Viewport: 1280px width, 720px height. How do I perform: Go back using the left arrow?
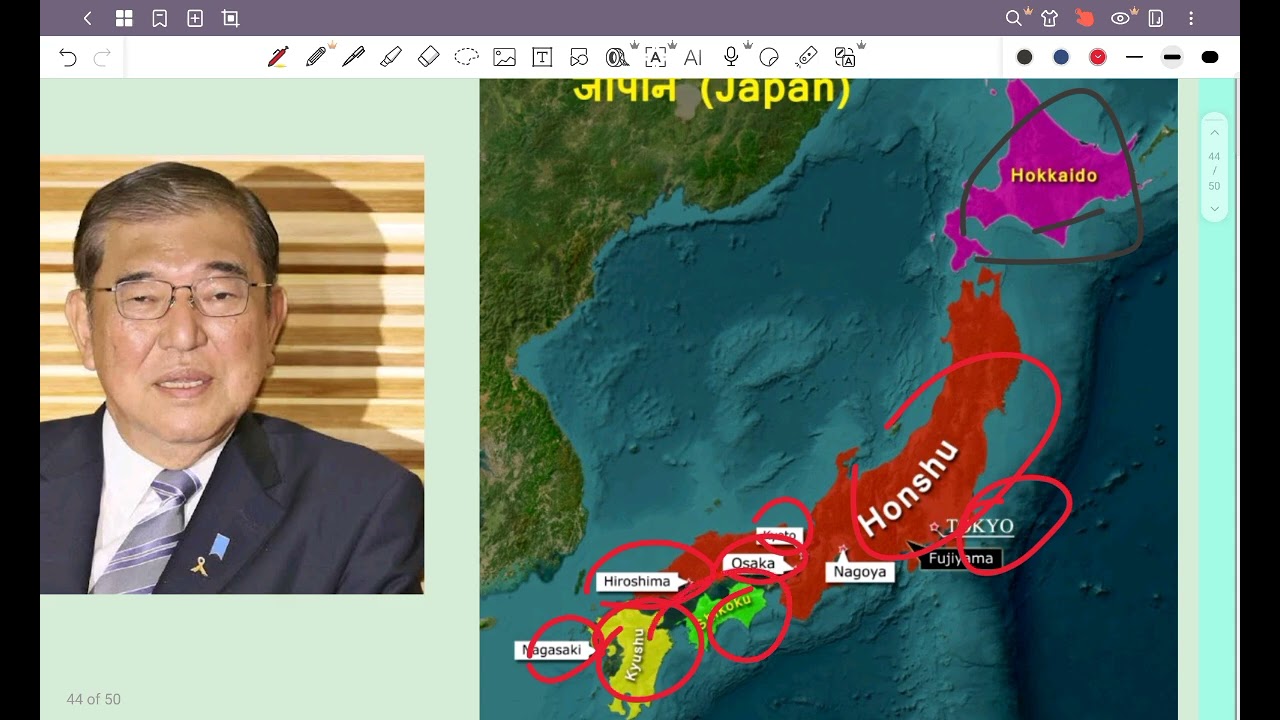tap(87, 18)
